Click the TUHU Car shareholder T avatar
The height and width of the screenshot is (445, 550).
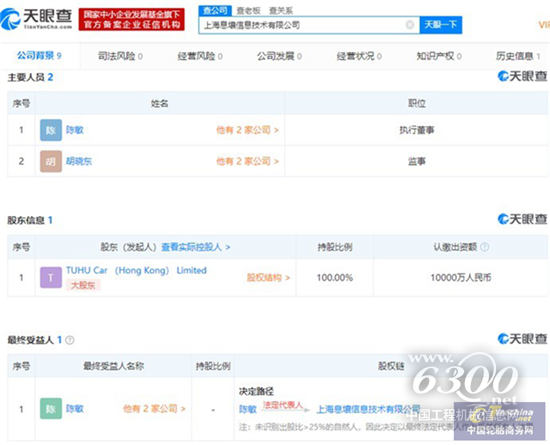(x=51, y=277)
